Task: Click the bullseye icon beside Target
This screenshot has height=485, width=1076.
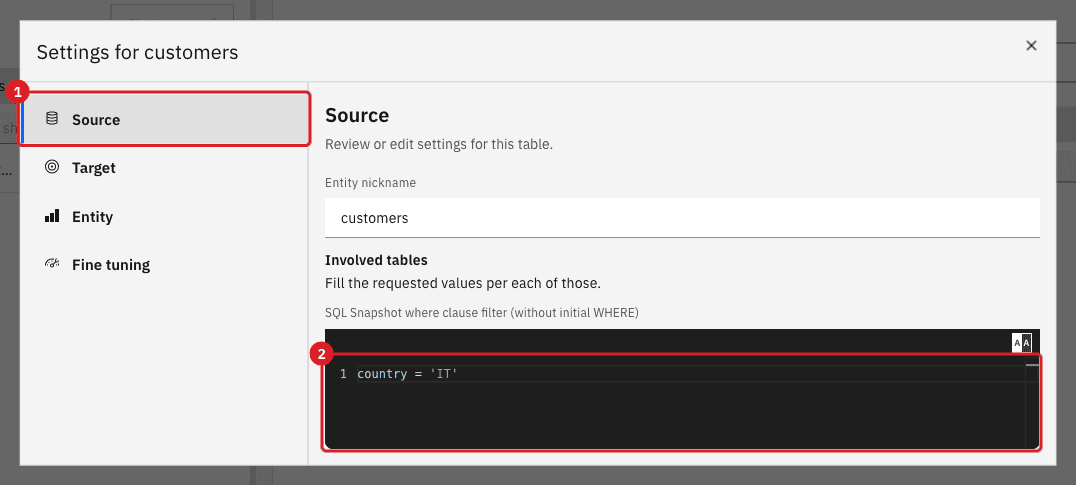Action: (x=52, y=167)
